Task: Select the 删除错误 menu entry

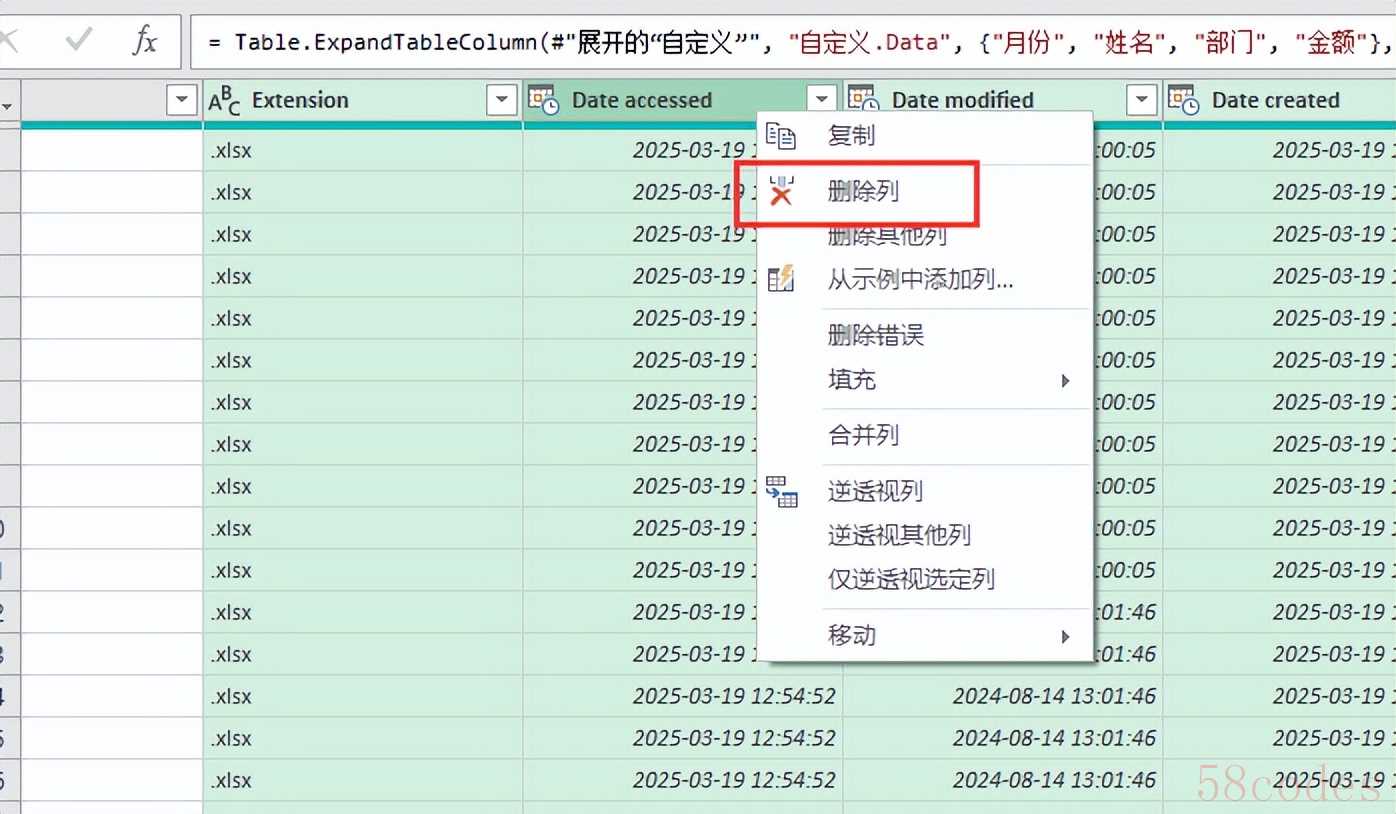Action: (x=875, y=335)
